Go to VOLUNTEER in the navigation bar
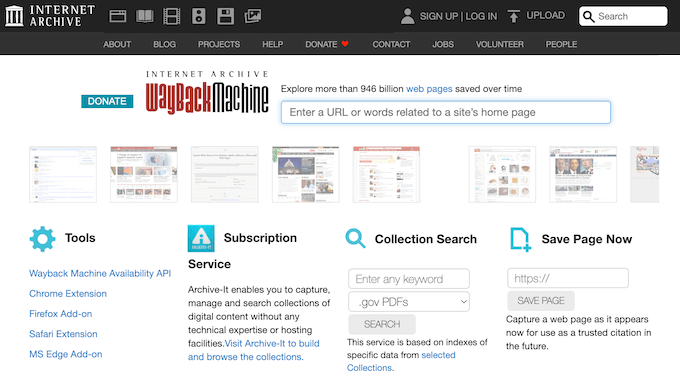The height and width of the screenshot is (384, 680). click(500, 44)
